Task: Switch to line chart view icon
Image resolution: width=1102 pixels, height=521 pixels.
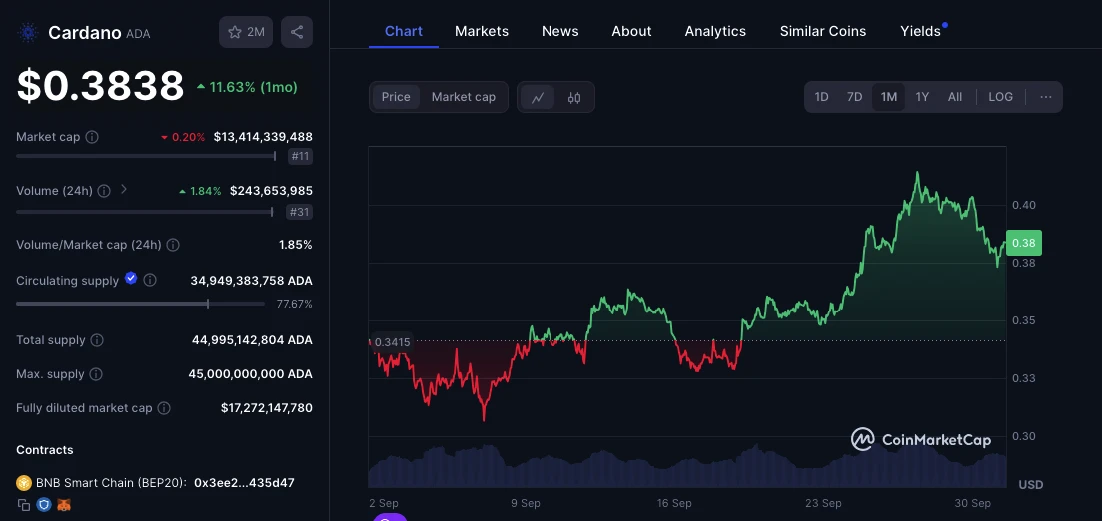Action: pyautogui.click(x=538, y=98)
